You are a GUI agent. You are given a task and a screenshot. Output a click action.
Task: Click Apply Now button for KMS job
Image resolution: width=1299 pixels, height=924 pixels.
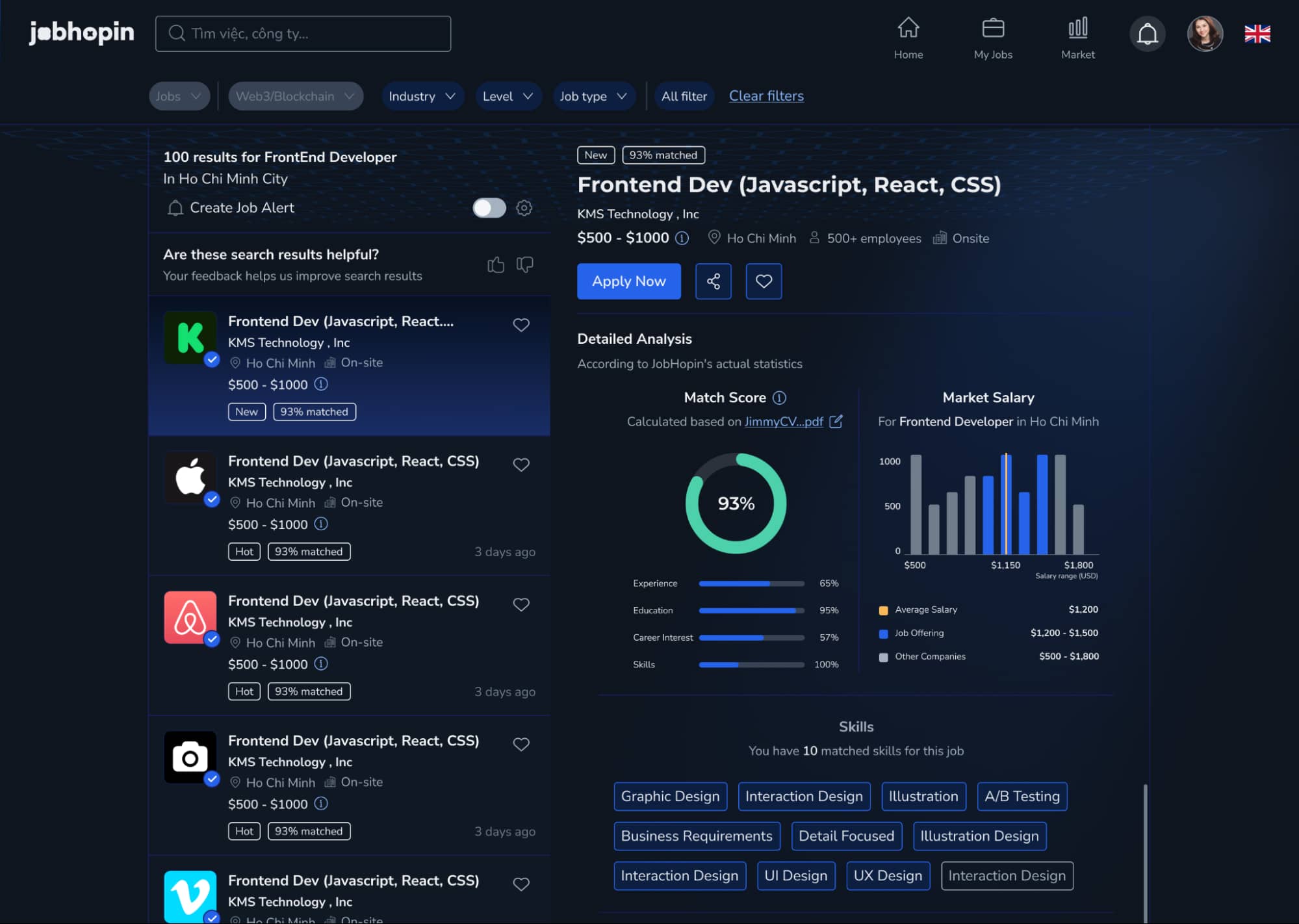(629, 281)
